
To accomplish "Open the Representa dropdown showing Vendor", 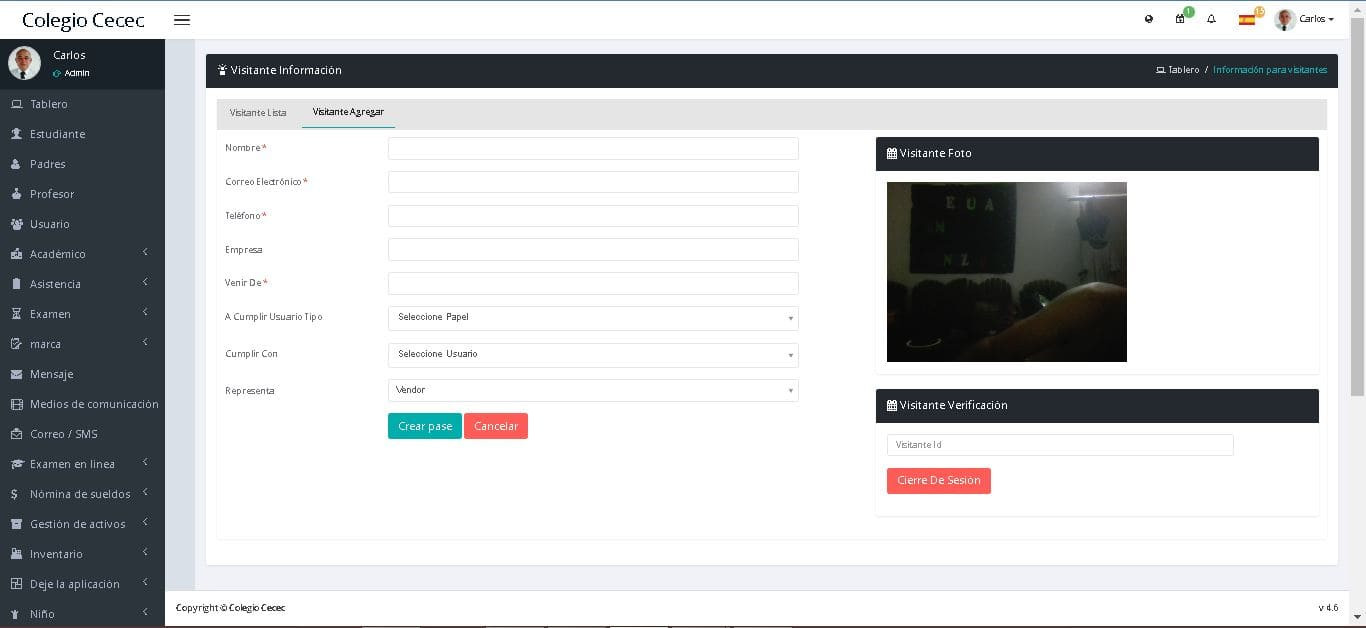I will [x=592, y=390].
